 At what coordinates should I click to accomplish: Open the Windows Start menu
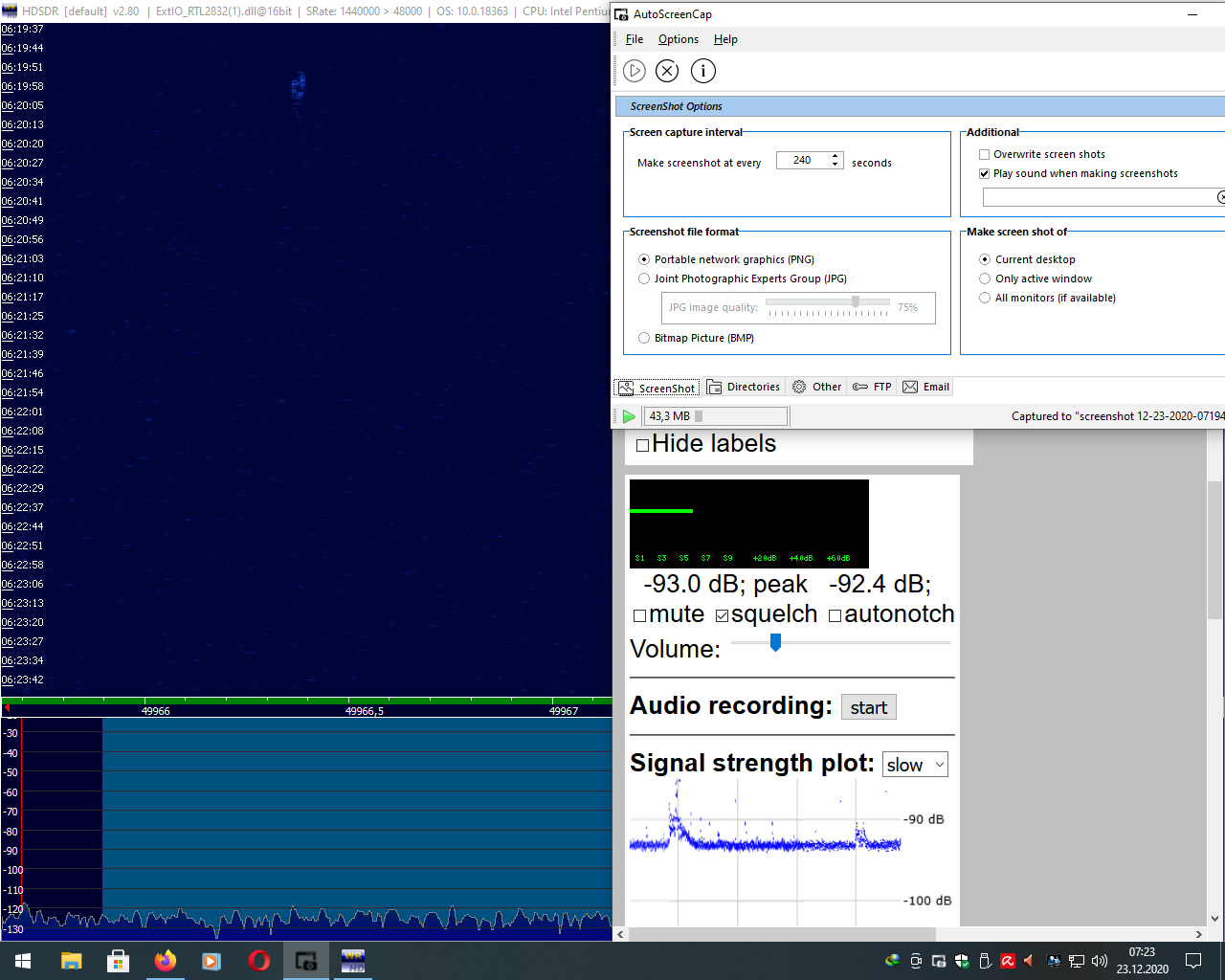[23, 961]
